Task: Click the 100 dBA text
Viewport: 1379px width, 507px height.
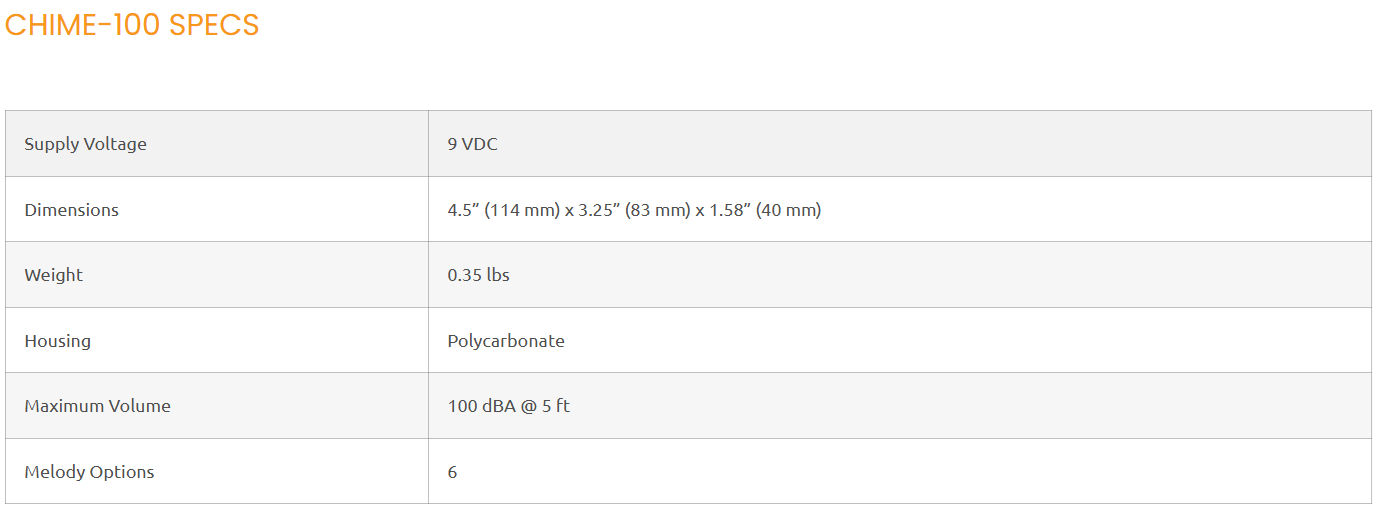Action: click(481, 406)
